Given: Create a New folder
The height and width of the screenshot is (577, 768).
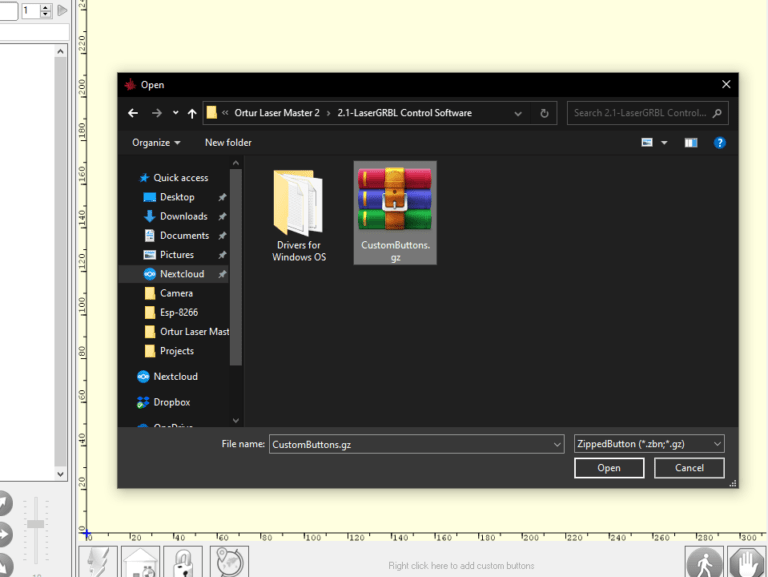Looking at the screenshot, I should (228, 143).
